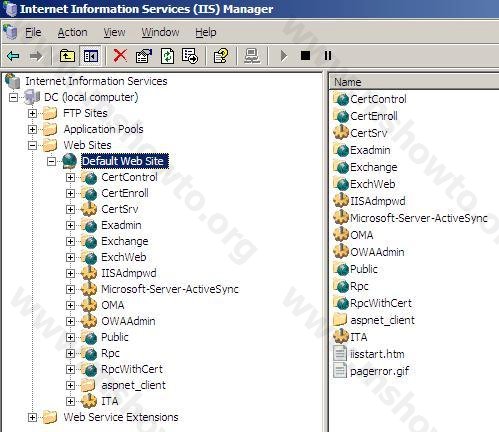
Task: Select ExchWeb in the right pane list
Action: (372, 184)
